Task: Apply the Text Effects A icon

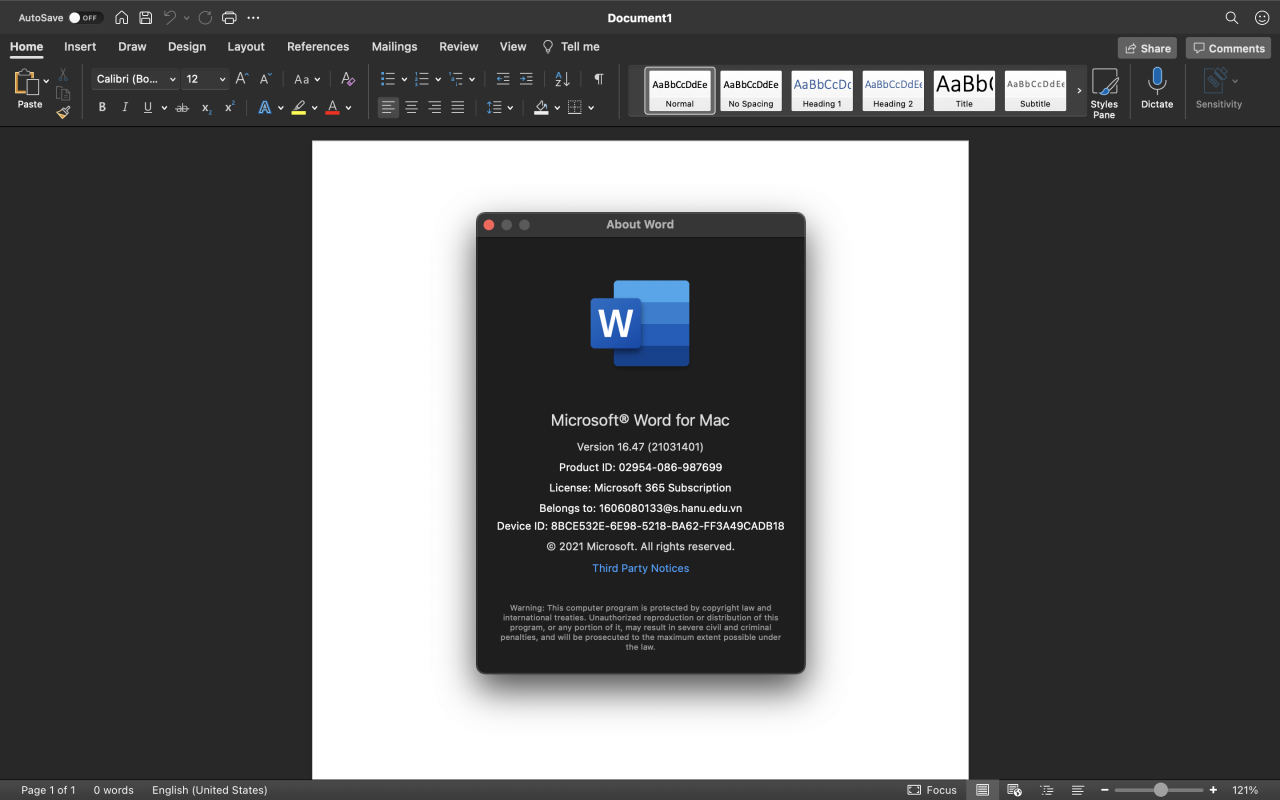Action: tap(265, 107)
